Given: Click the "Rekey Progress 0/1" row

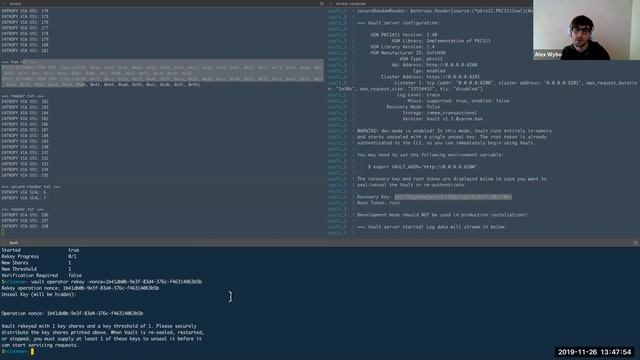Looking at the screenshot, I should [39, 256].
